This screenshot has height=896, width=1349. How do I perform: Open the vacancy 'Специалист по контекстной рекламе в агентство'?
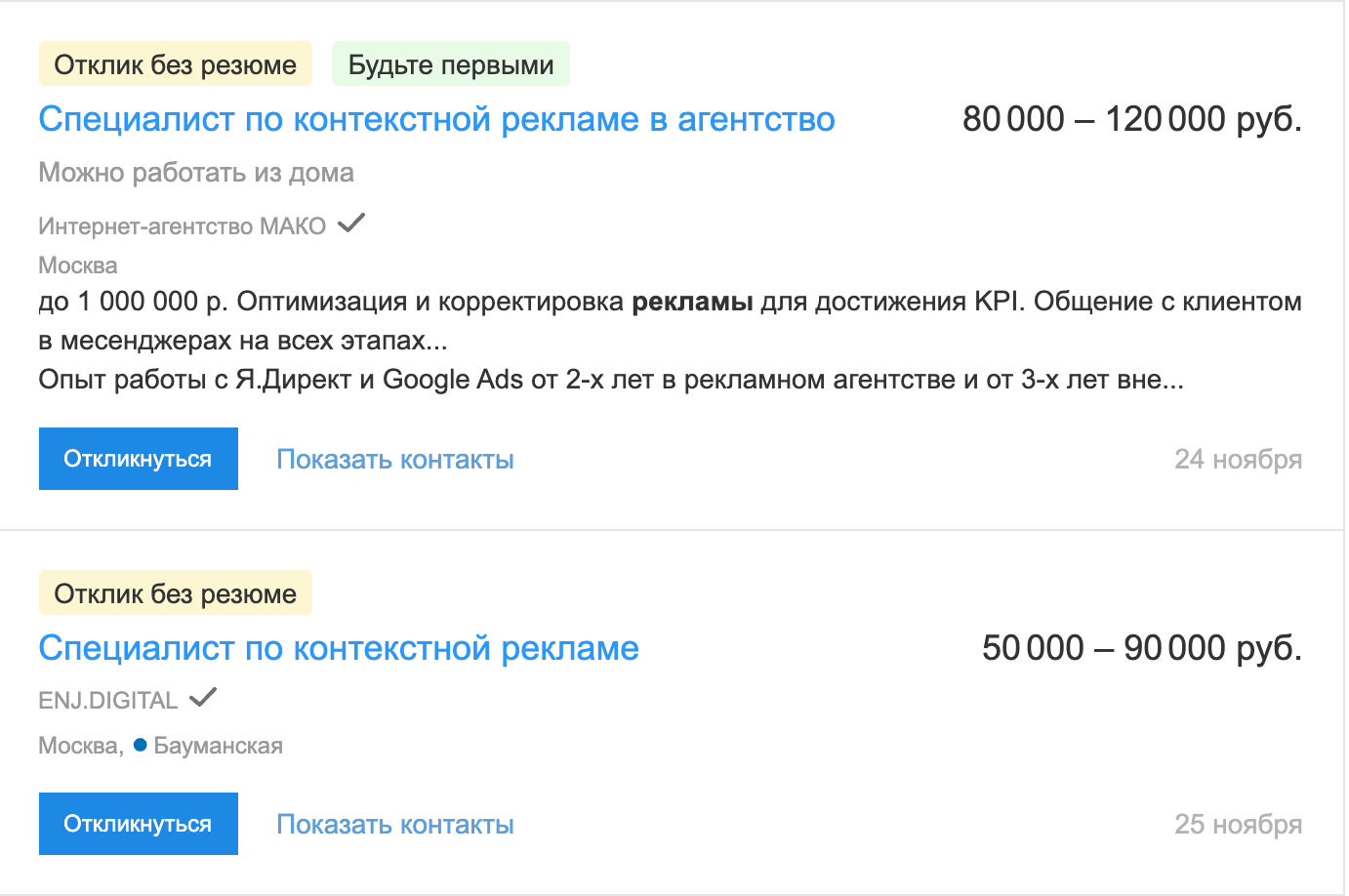coord(436,119)
